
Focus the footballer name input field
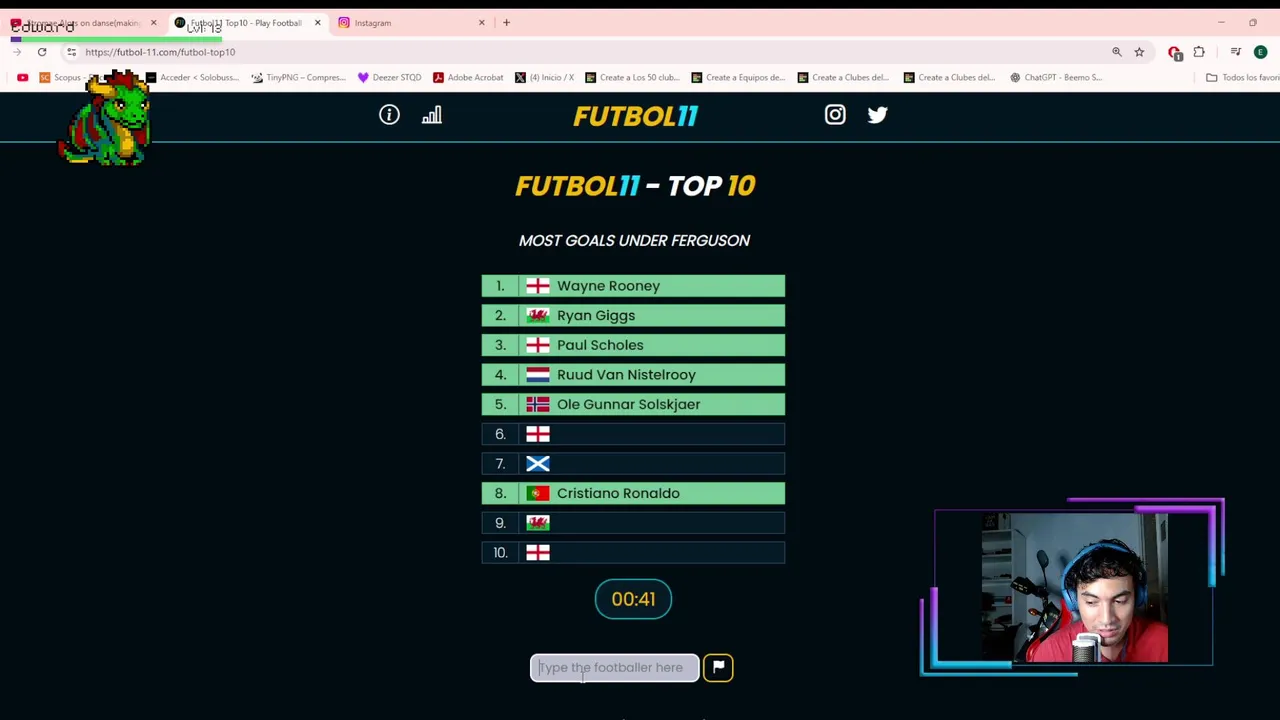point(614,667)
